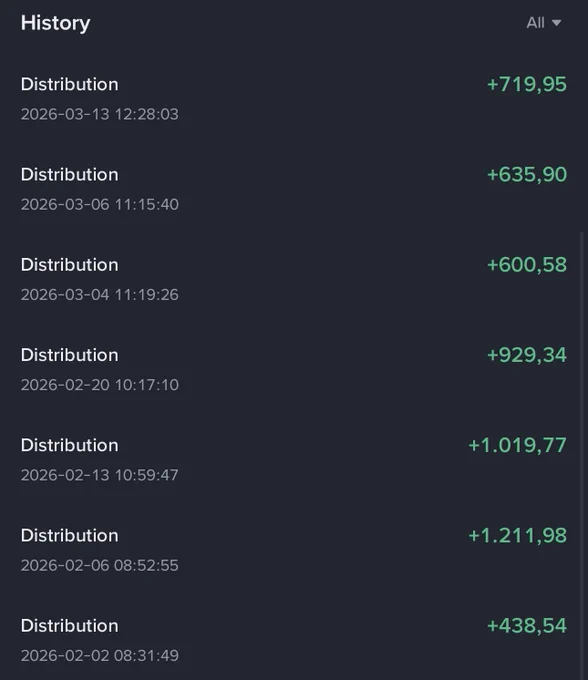Click the +1.211,98 amount
Image resolution: width=588 pixels, height=680 pixels.
517,536
